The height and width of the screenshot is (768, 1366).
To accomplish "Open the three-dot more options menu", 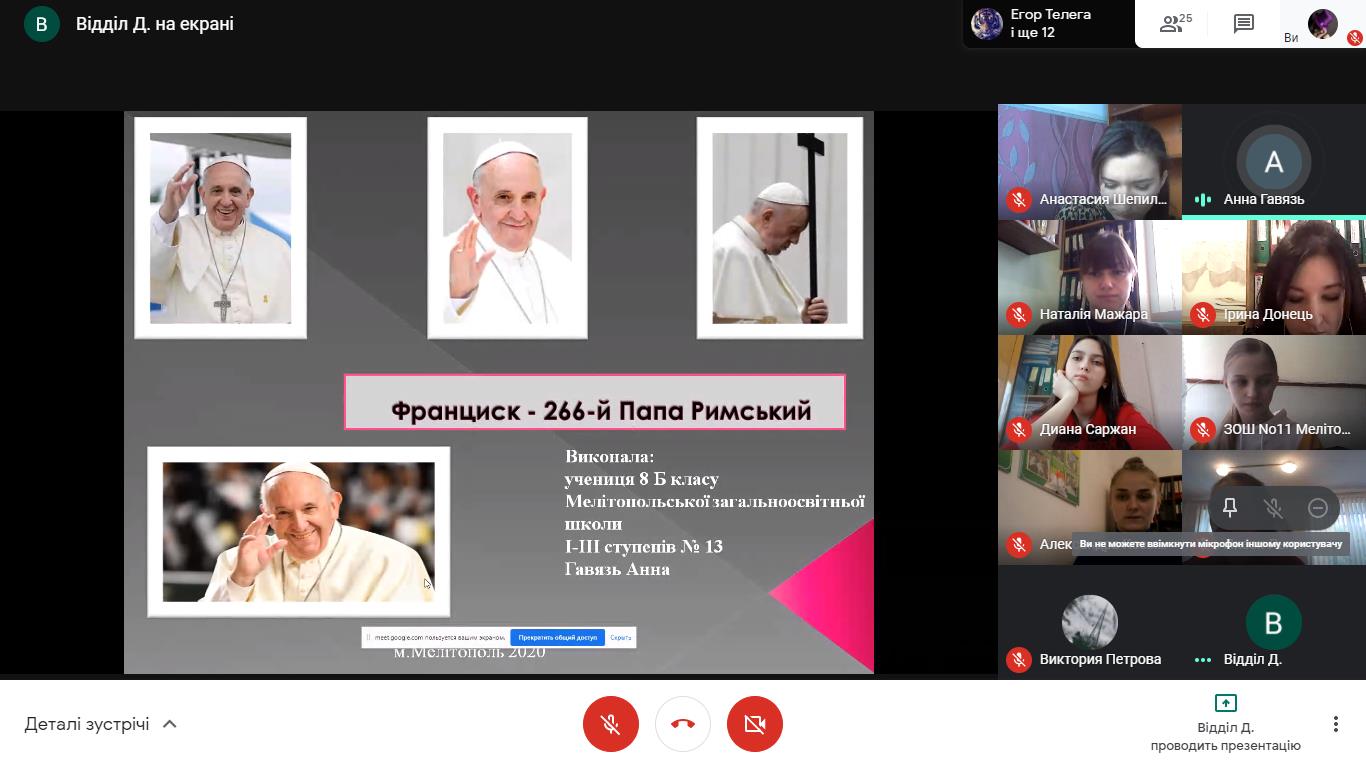I will click(1335, 724).
